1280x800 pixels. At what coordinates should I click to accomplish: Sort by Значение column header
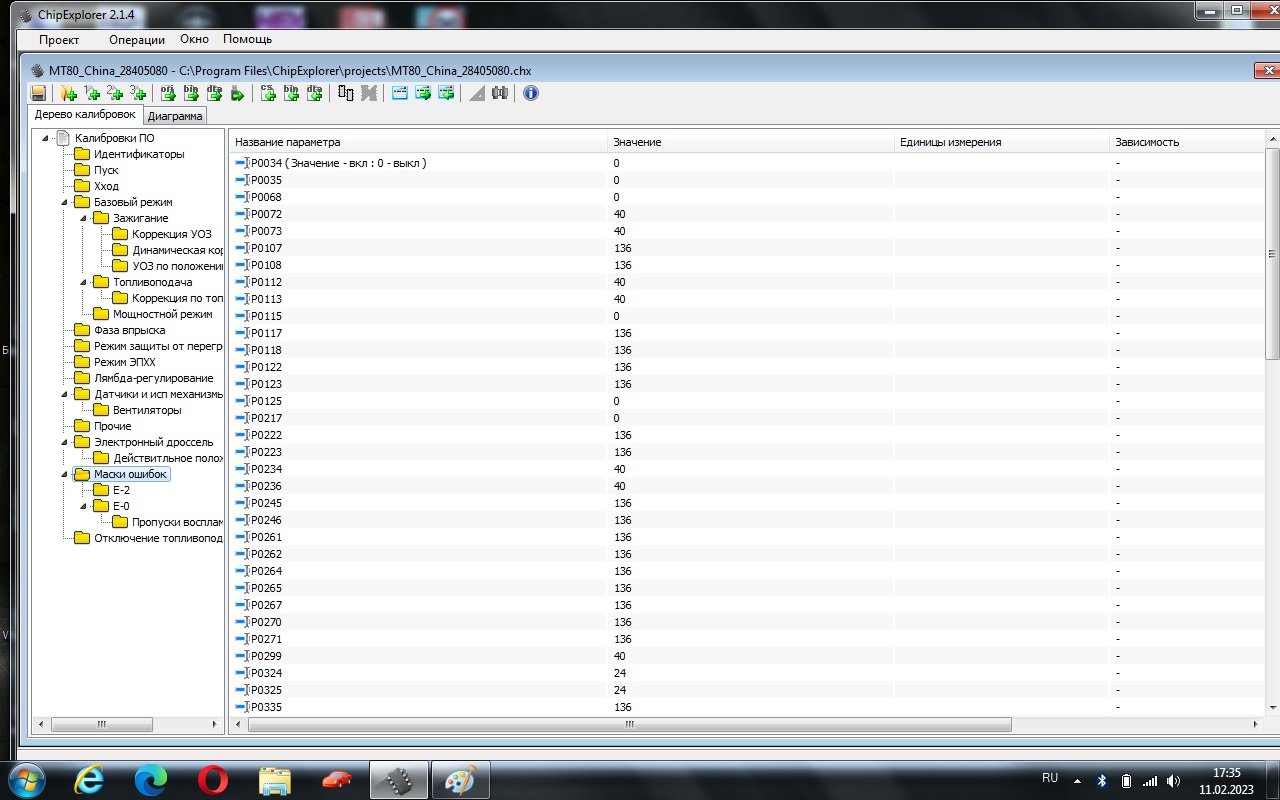(x=637, y=142)
